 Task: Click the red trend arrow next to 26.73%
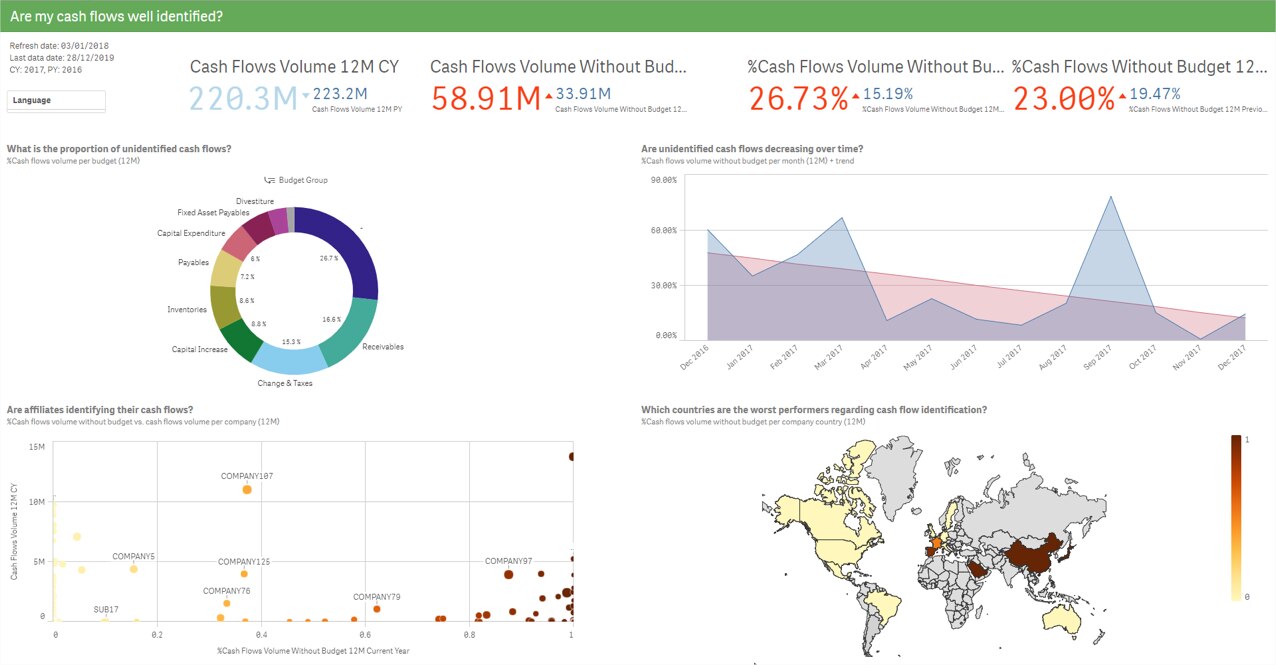(x=856, y=95)
